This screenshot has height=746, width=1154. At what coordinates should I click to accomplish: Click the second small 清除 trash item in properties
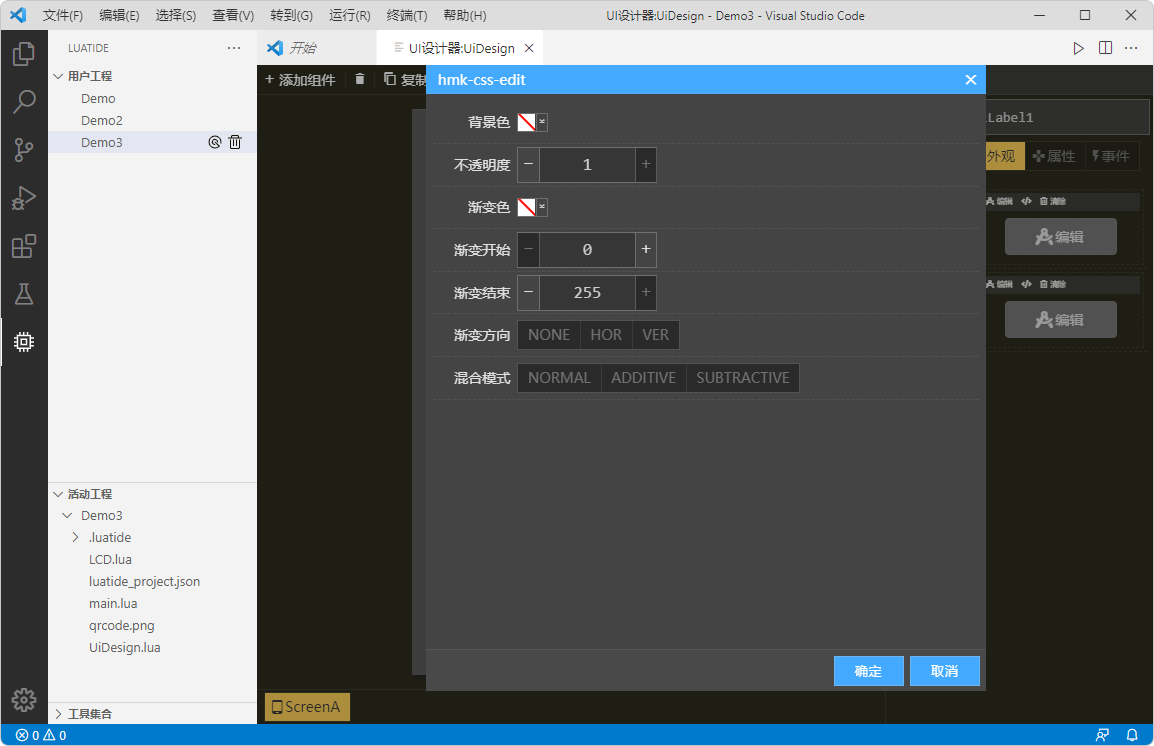(1053, 284)
